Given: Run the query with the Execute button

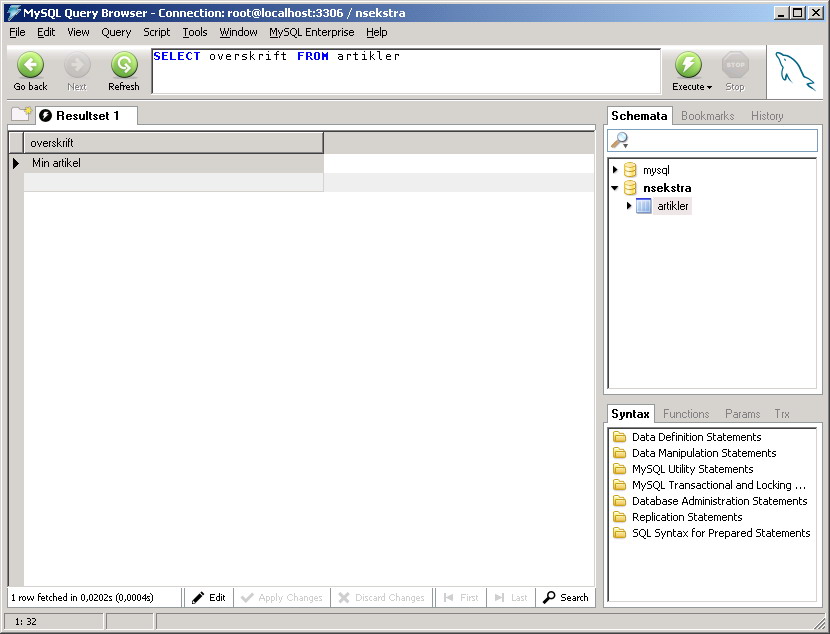Looking at the screenshot, I should 688,66.
